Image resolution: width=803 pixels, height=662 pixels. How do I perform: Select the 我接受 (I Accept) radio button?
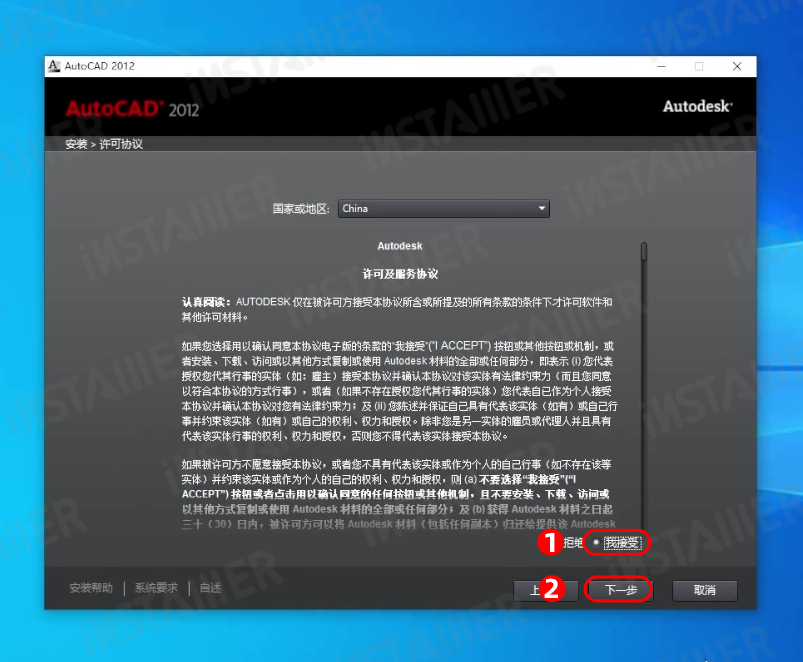tap(596, 542)
